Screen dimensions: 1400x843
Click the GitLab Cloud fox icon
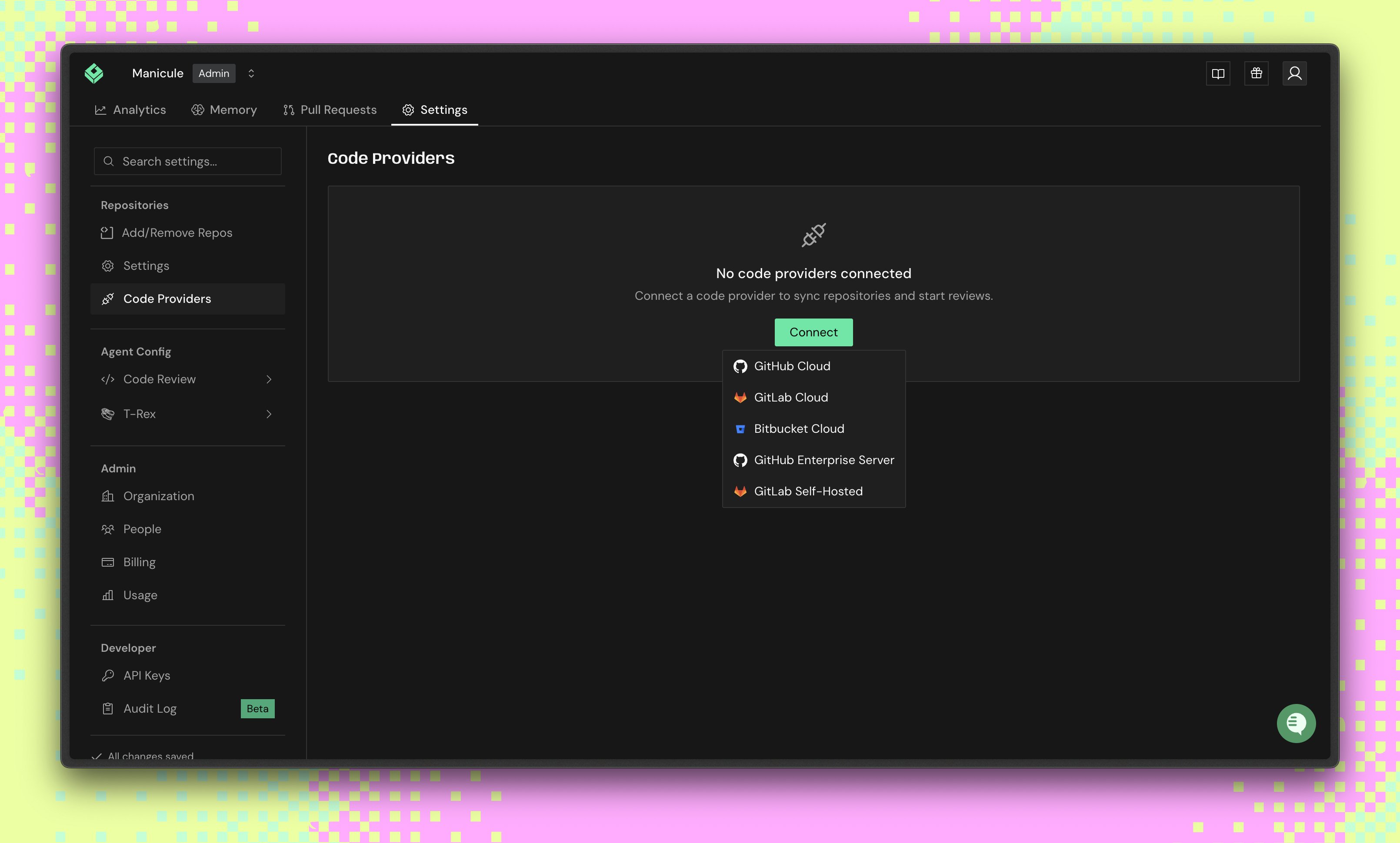point(740,398)
